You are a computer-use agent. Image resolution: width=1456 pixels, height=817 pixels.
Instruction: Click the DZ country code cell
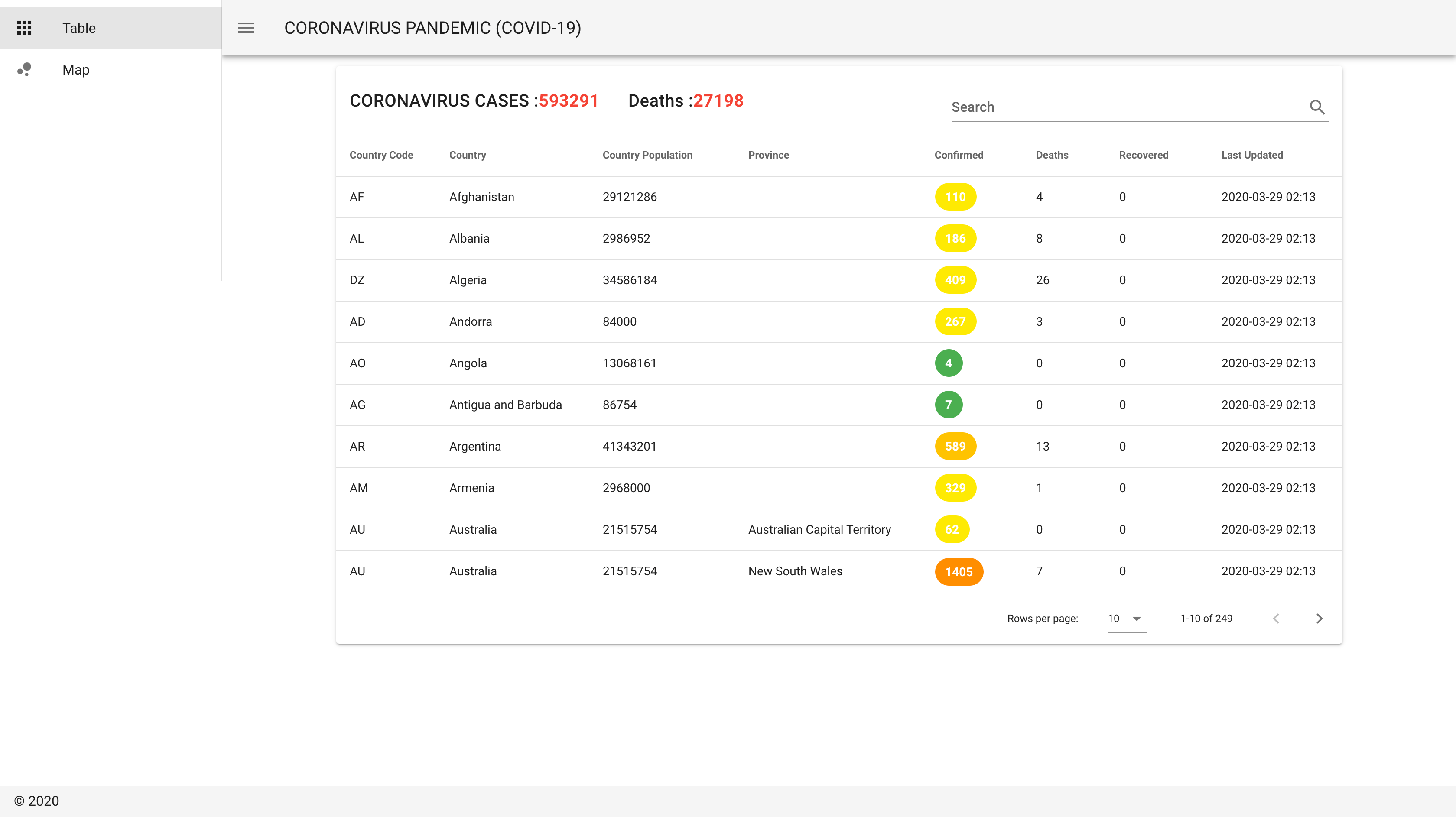pyautogui.click(x=357, y=280)
